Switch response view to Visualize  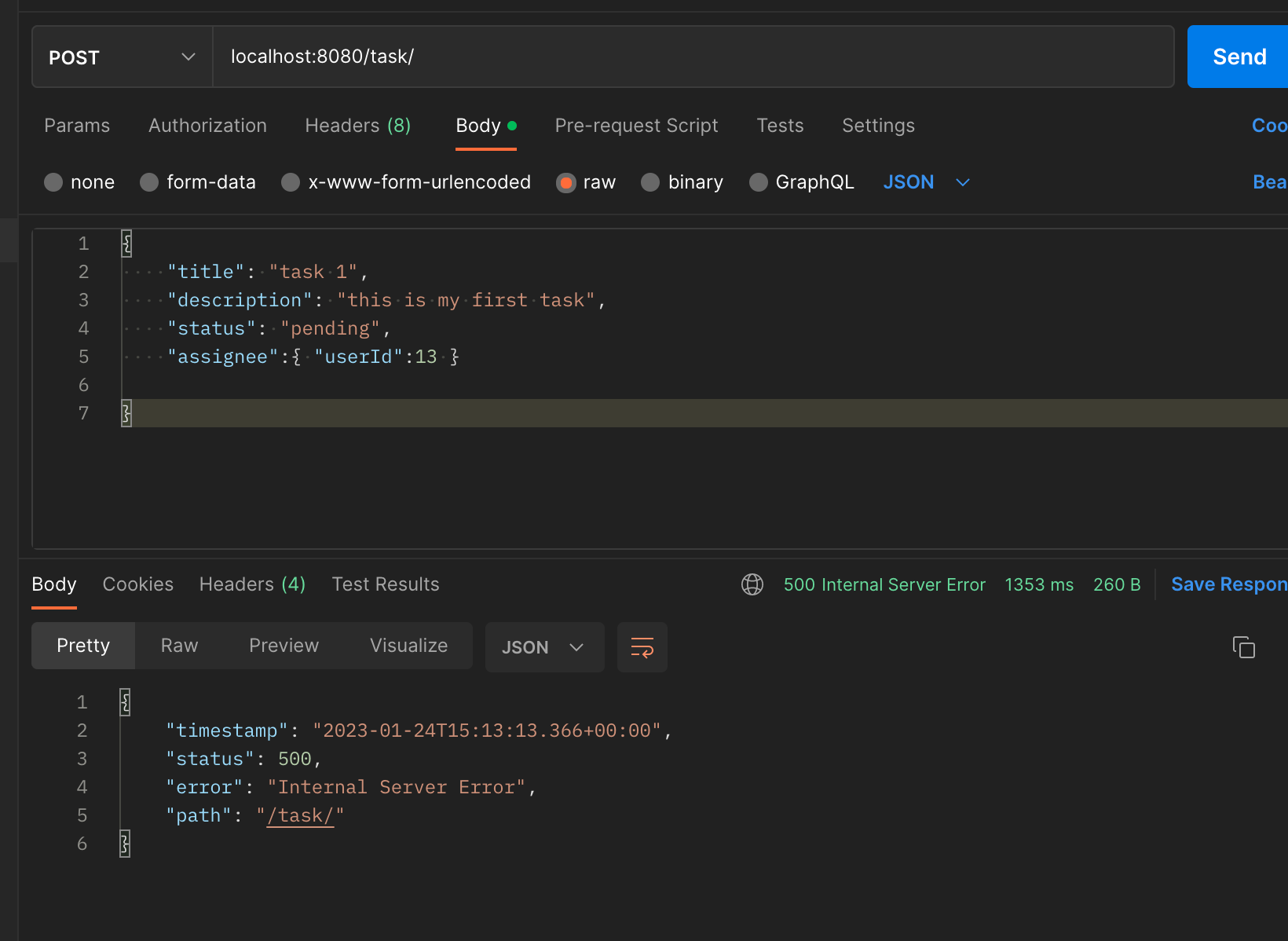pos(408,646)
